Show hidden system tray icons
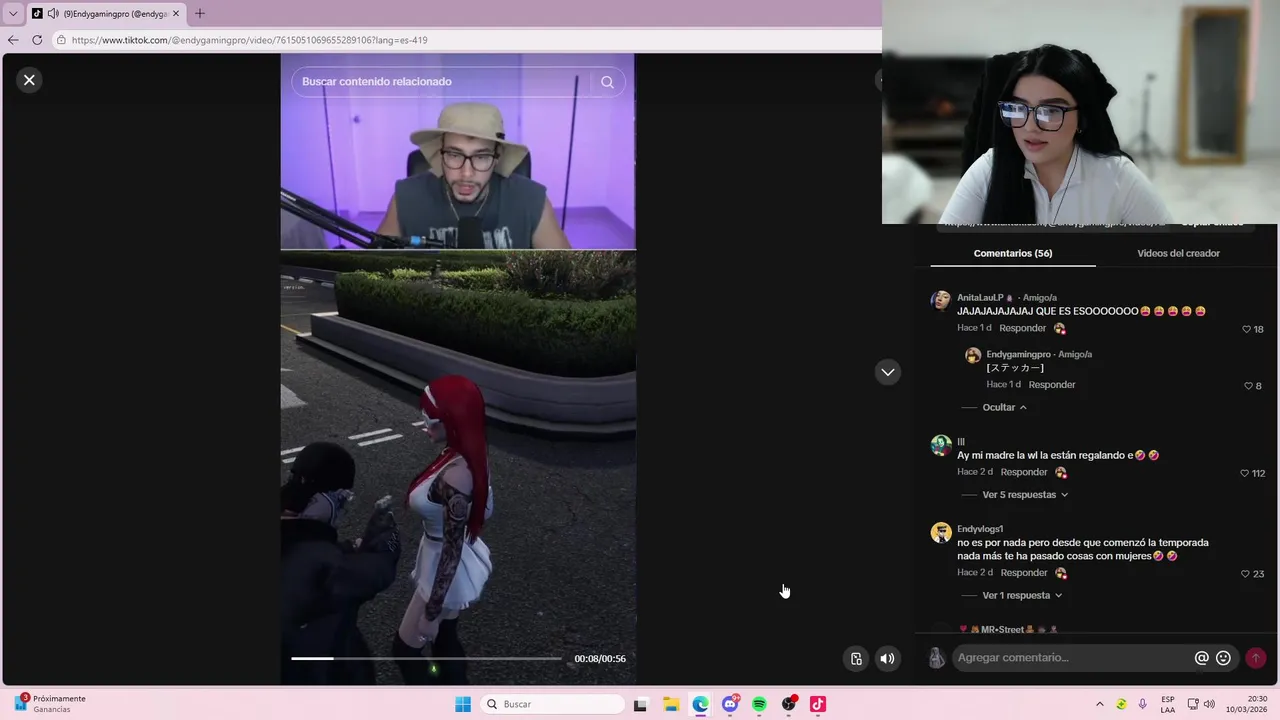 1100,704
